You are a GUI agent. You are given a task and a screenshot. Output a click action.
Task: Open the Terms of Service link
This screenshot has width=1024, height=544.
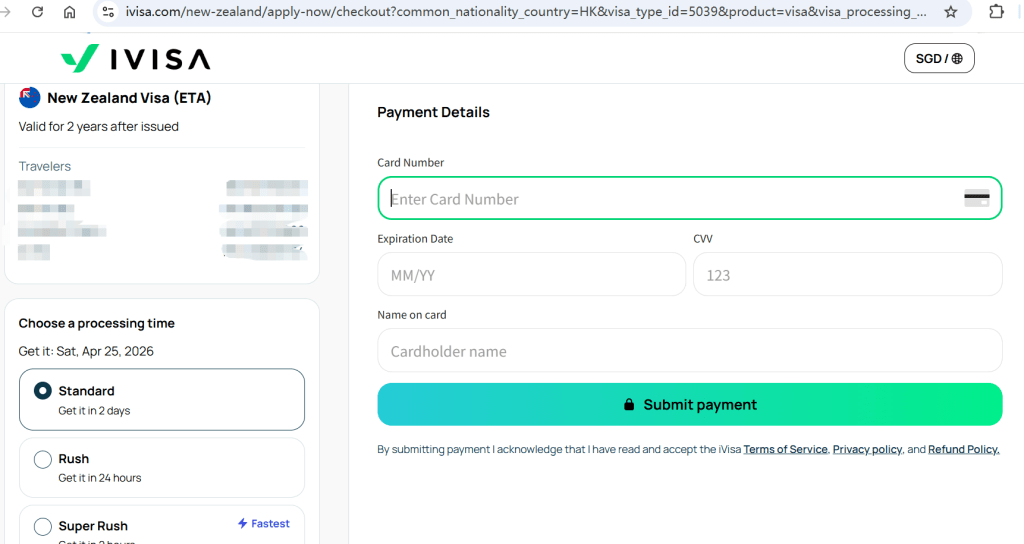coord(785,450)
